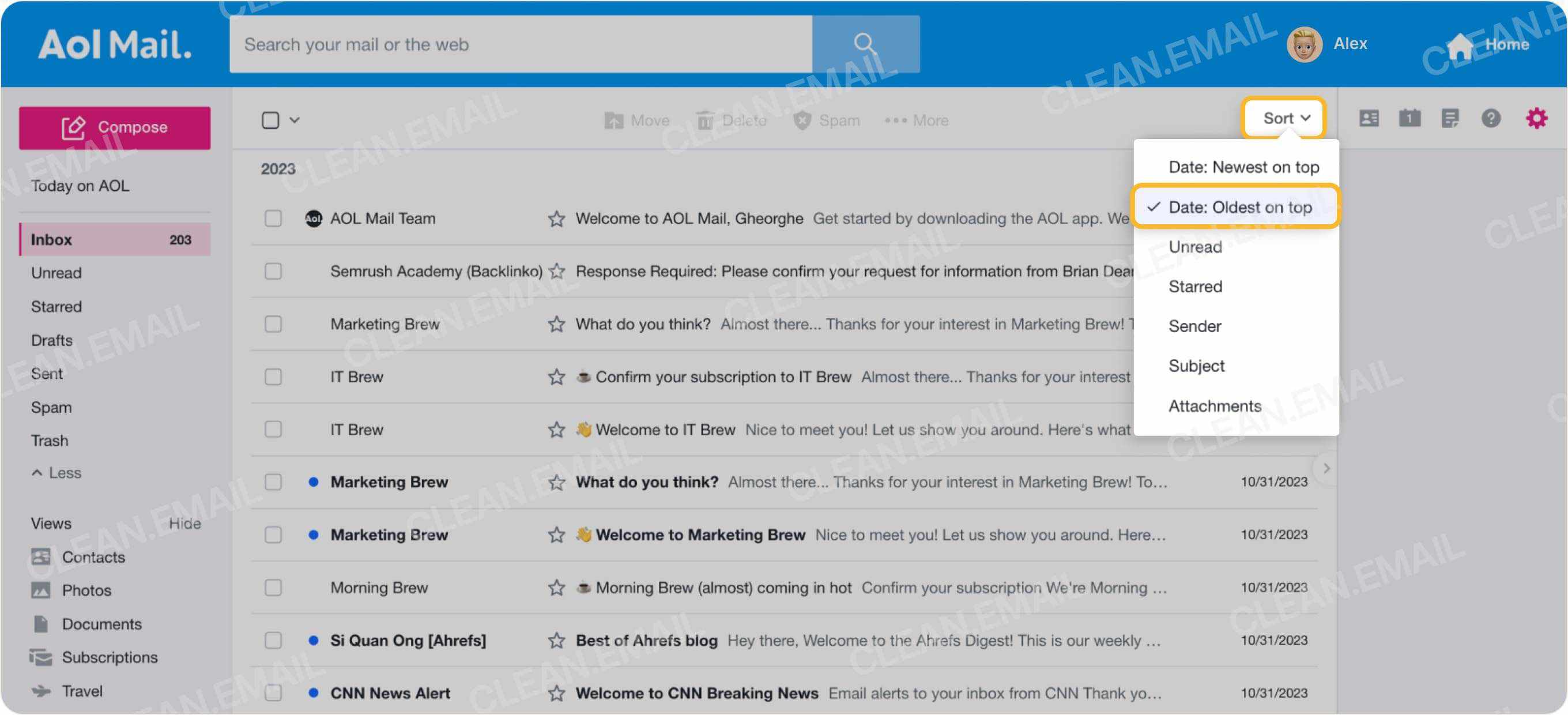Choose Date: Oldest on top from sort menu

tap(1242, 207)
